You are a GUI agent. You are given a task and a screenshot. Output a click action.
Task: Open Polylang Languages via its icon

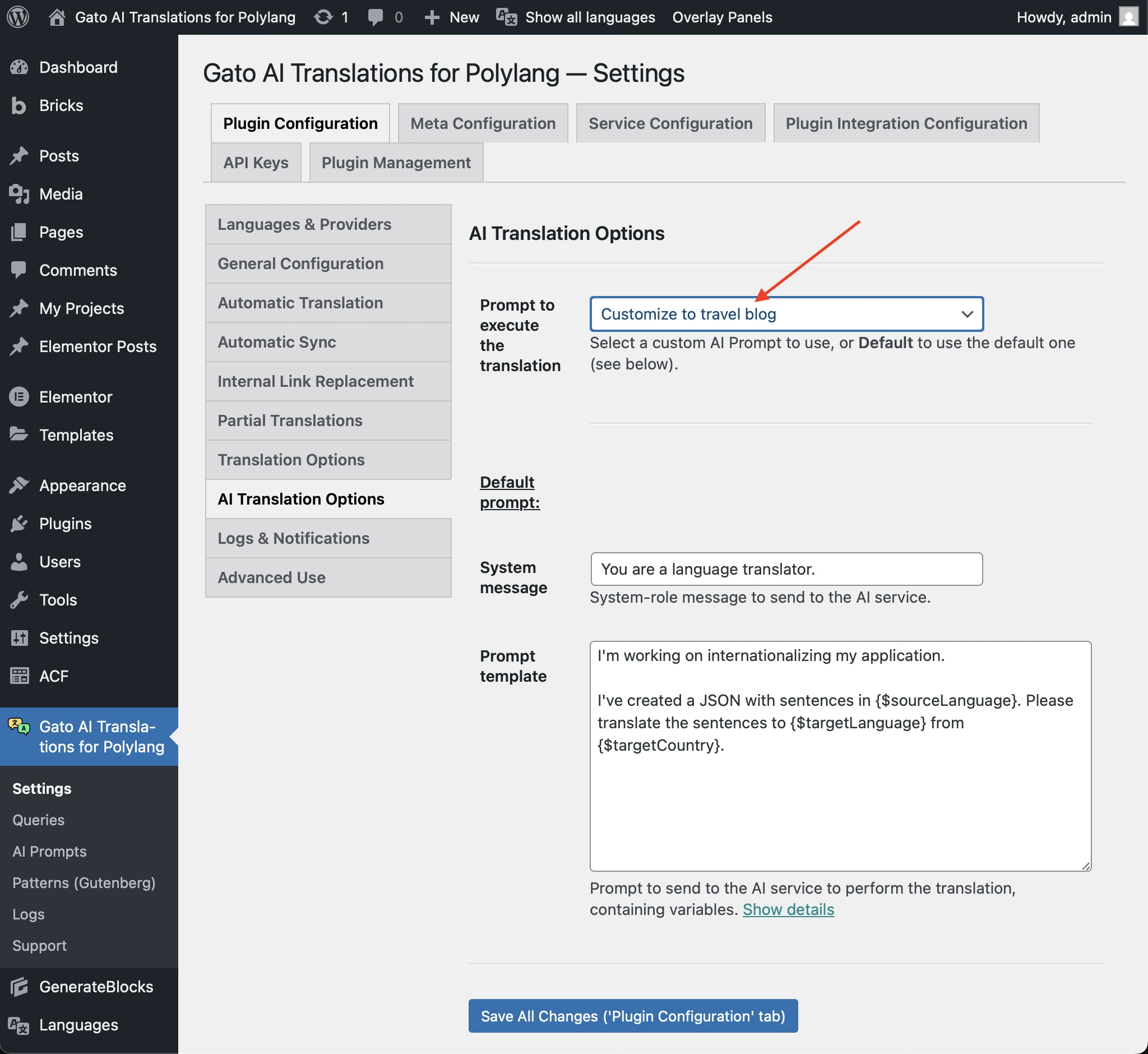[x=19, y=1025]
